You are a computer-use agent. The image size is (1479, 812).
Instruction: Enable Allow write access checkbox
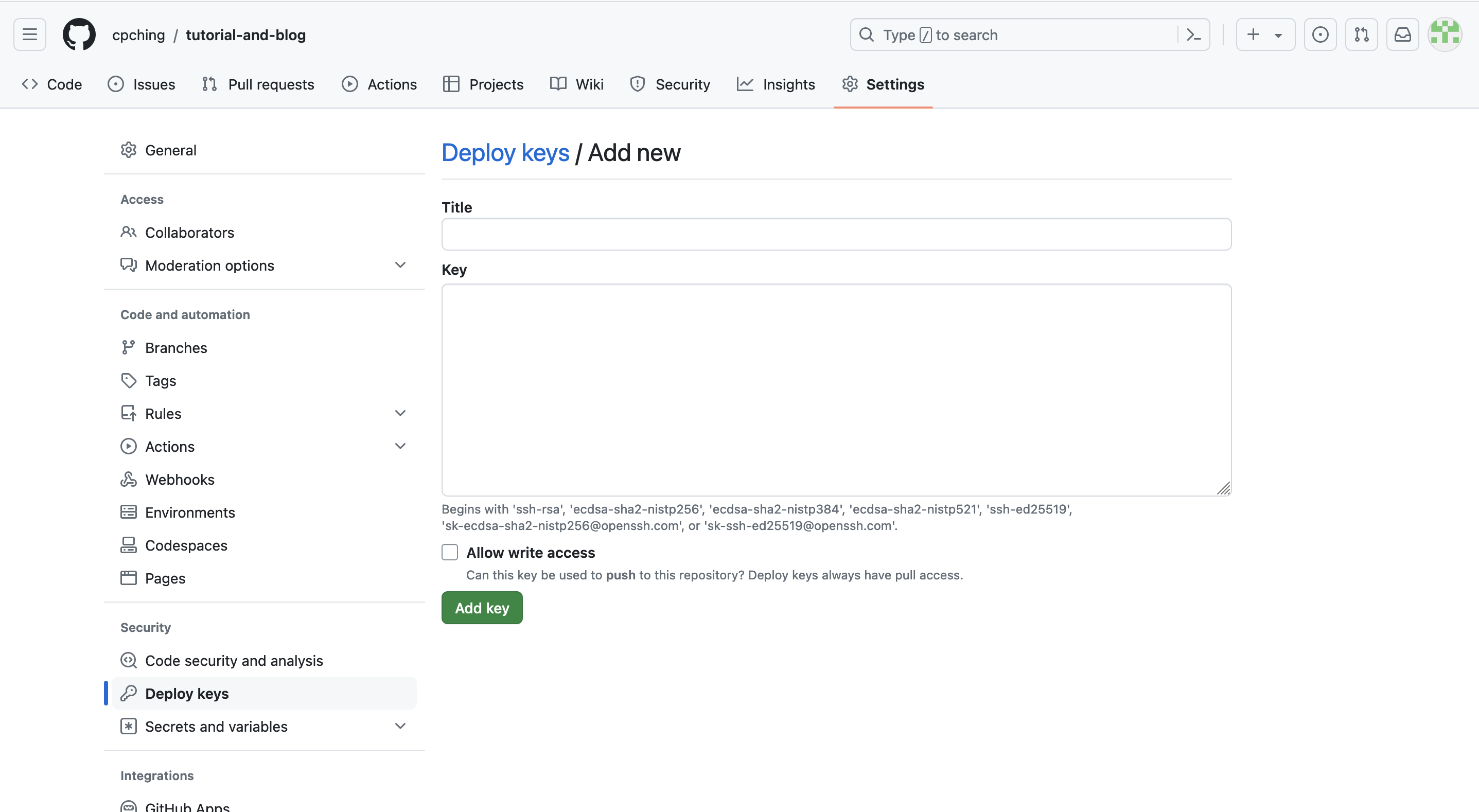(449, 552)
